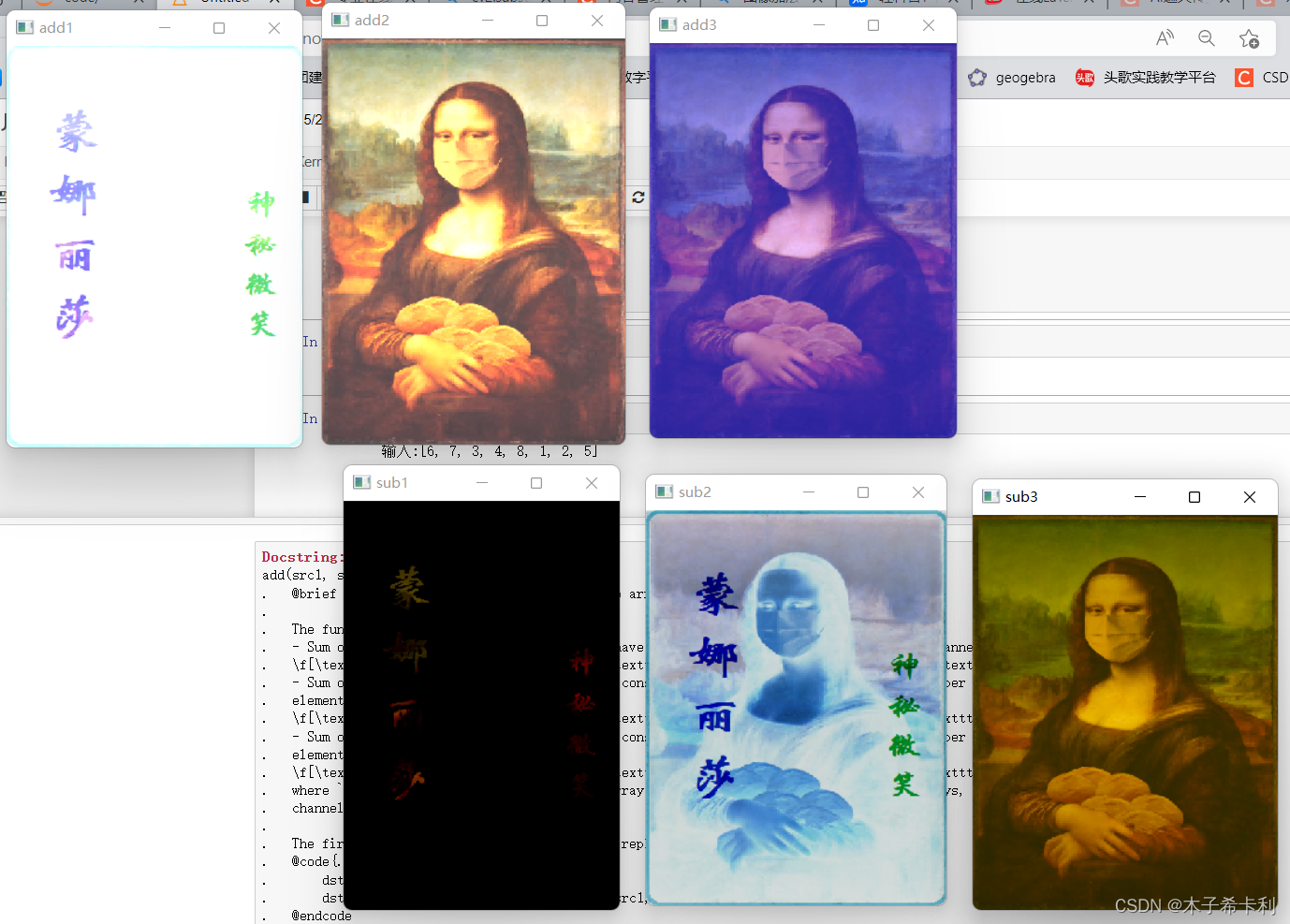Add page to favorites with star icon
Screen dimensions: 1290x924
coord(1249,38)
